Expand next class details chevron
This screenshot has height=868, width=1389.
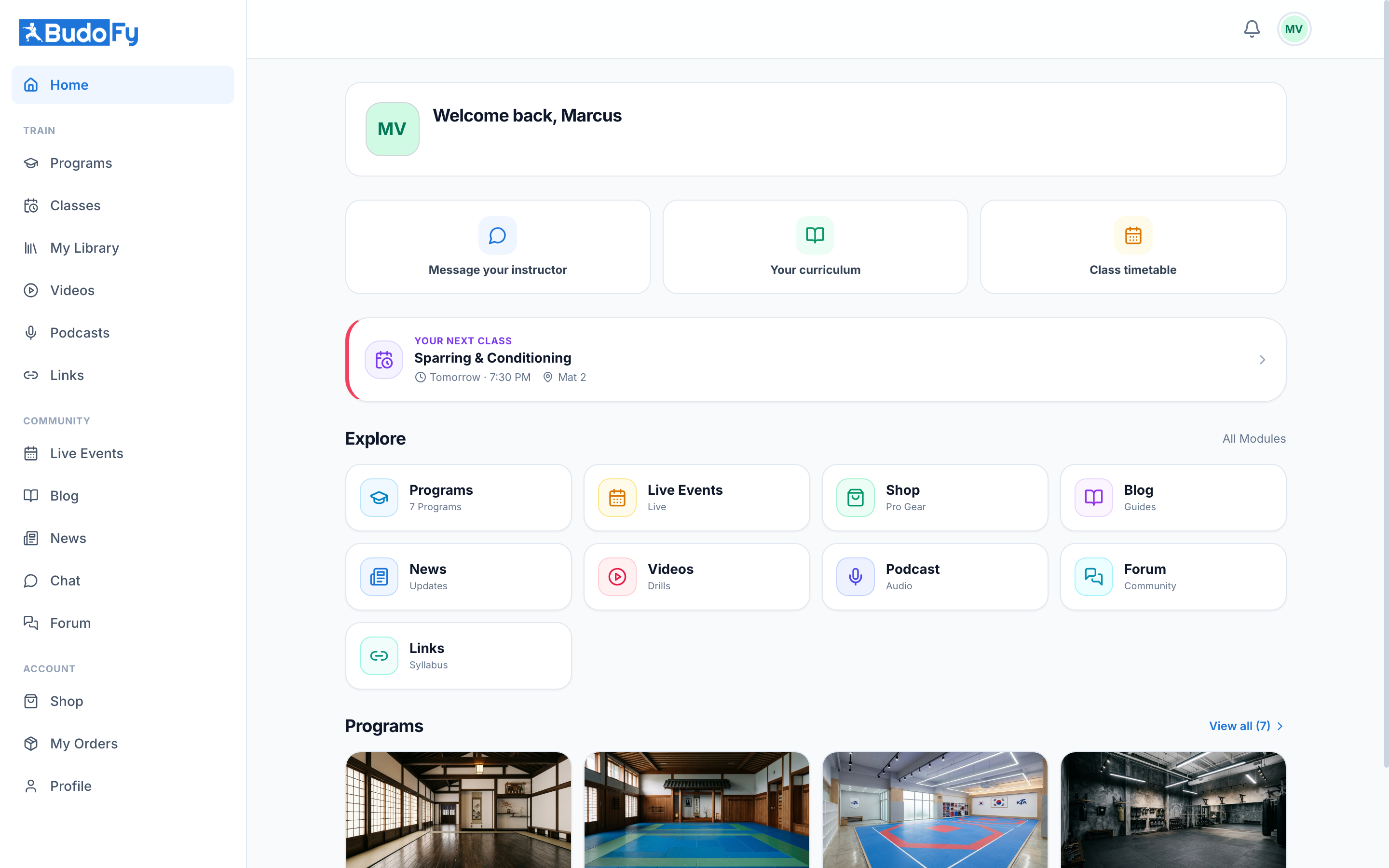pyautogui.click(x=1262, y=360)
